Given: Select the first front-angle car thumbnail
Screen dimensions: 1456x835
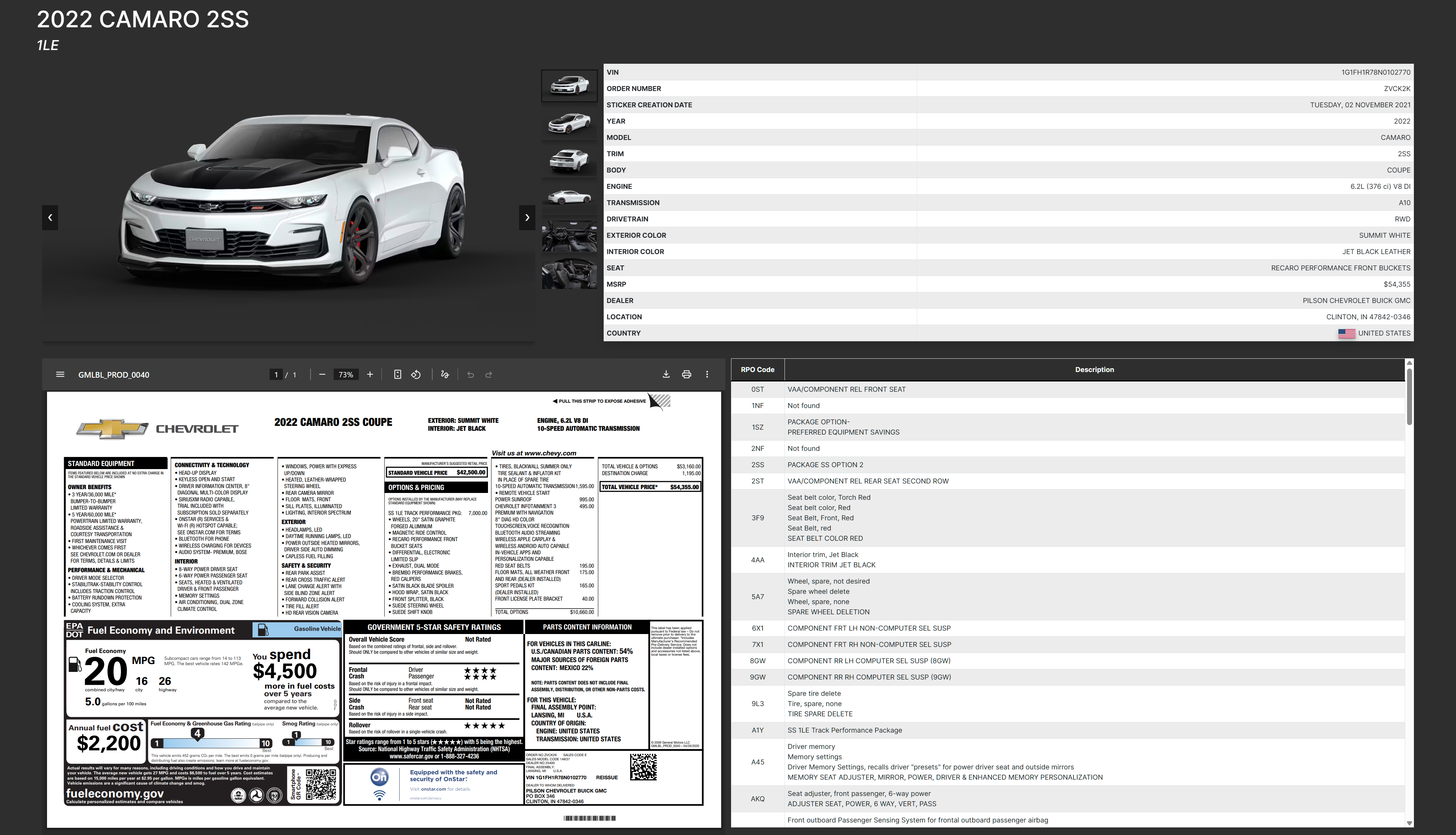Looking at the screenshot, I should pyautogui.click(x=570, y=85).
